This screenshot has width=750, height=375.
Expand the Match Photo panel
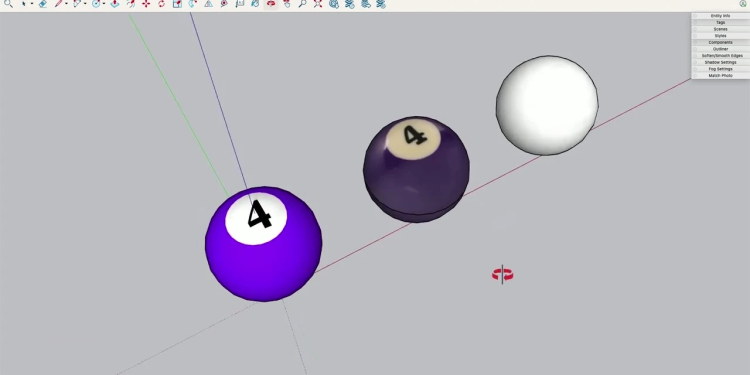point(720,76)
